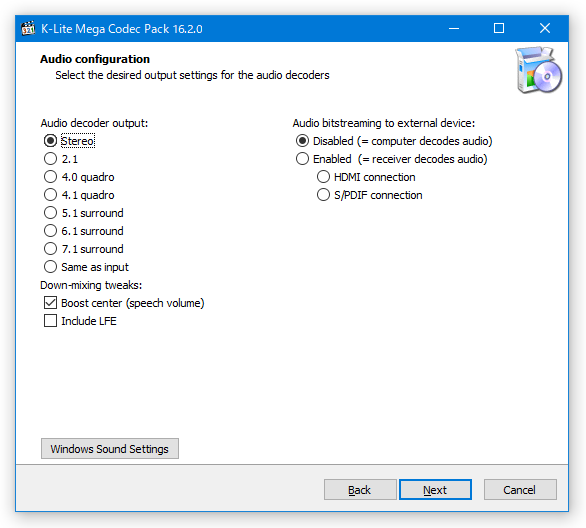Image resolution: width=586 pixels, height=528 pixels.
Task: Open Windows Sound Settings
Action: pos(110,449)
